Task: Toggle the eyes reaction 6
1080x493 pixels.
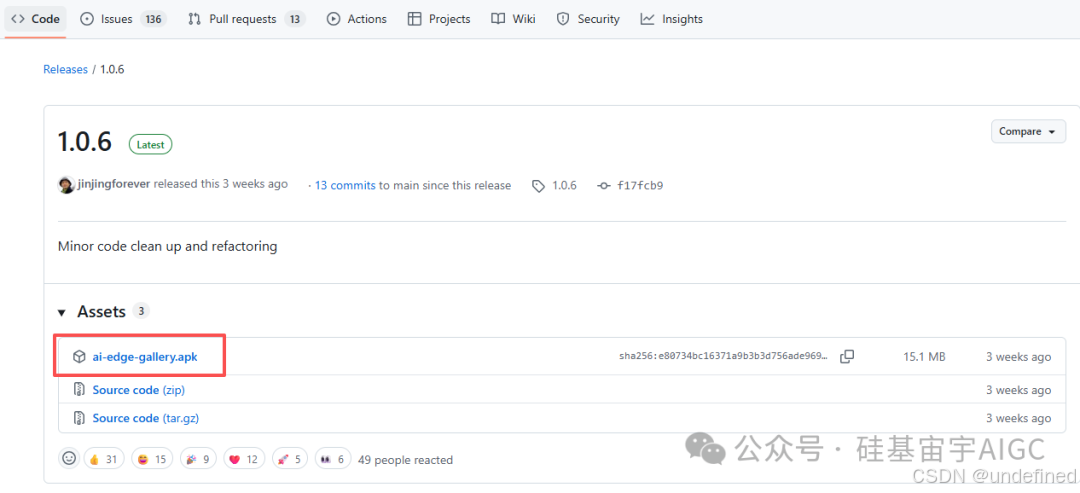Action: (333, 459)
